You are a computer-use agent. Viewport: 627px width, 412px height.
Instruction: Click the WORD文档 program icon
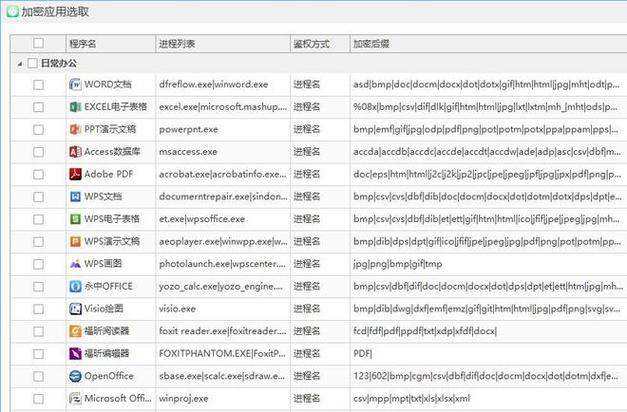(75, 84)
